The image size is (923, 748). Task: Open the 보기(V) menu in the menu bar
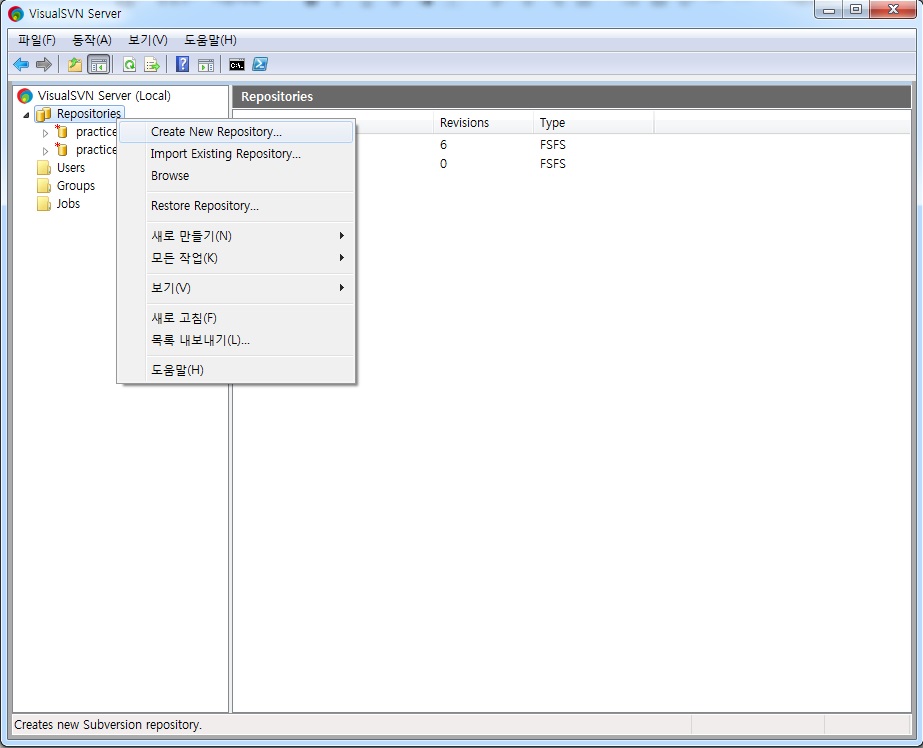[x=148, y=40]
